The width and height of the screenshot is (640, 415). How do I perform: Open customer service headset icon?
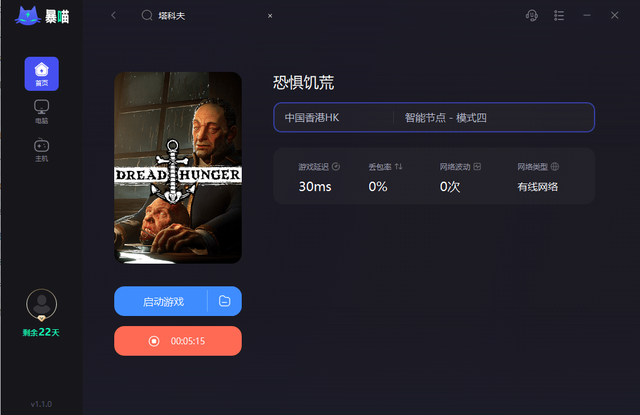[531, 16]
